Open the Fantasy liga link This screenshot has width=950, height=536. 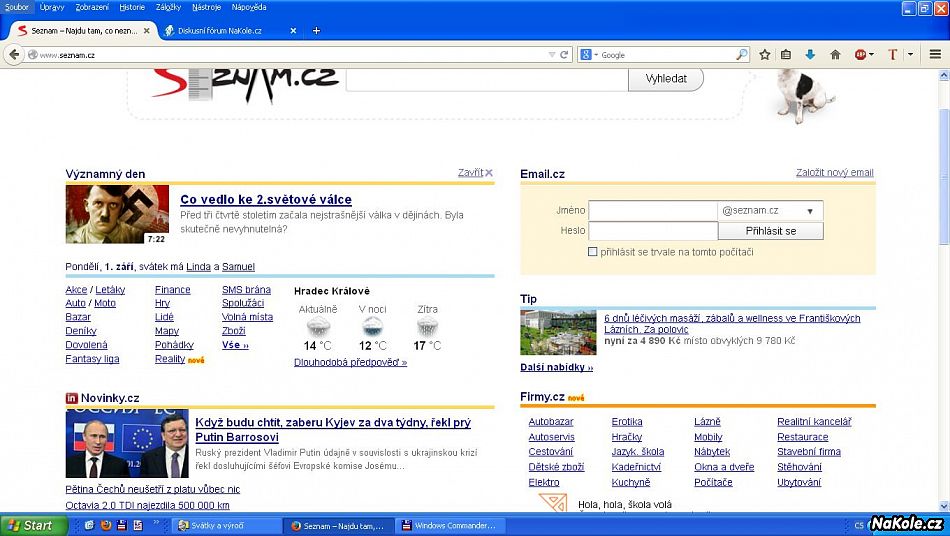click(x=92, y=359)
